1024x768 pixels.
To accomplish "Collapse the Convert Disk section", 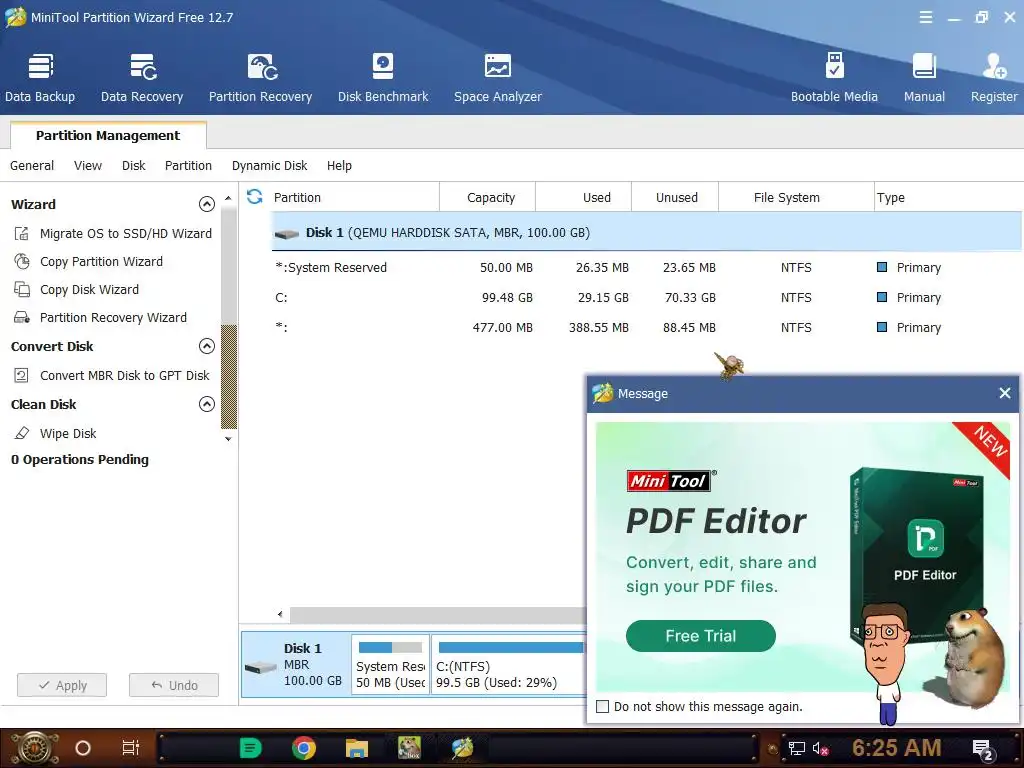I will coord(206,346).
